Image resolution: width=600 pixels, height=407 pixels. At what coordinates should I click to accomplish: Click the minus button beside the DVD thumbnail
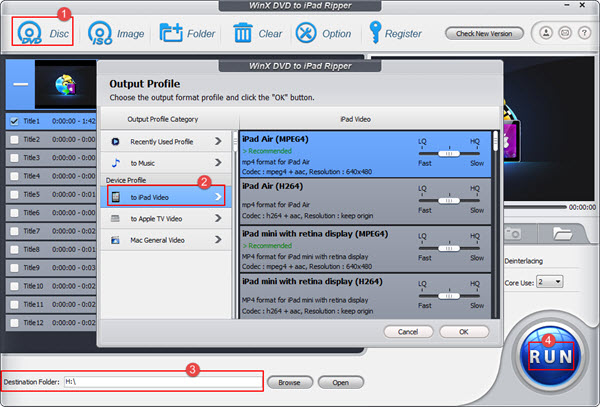(x=21, y=84)
